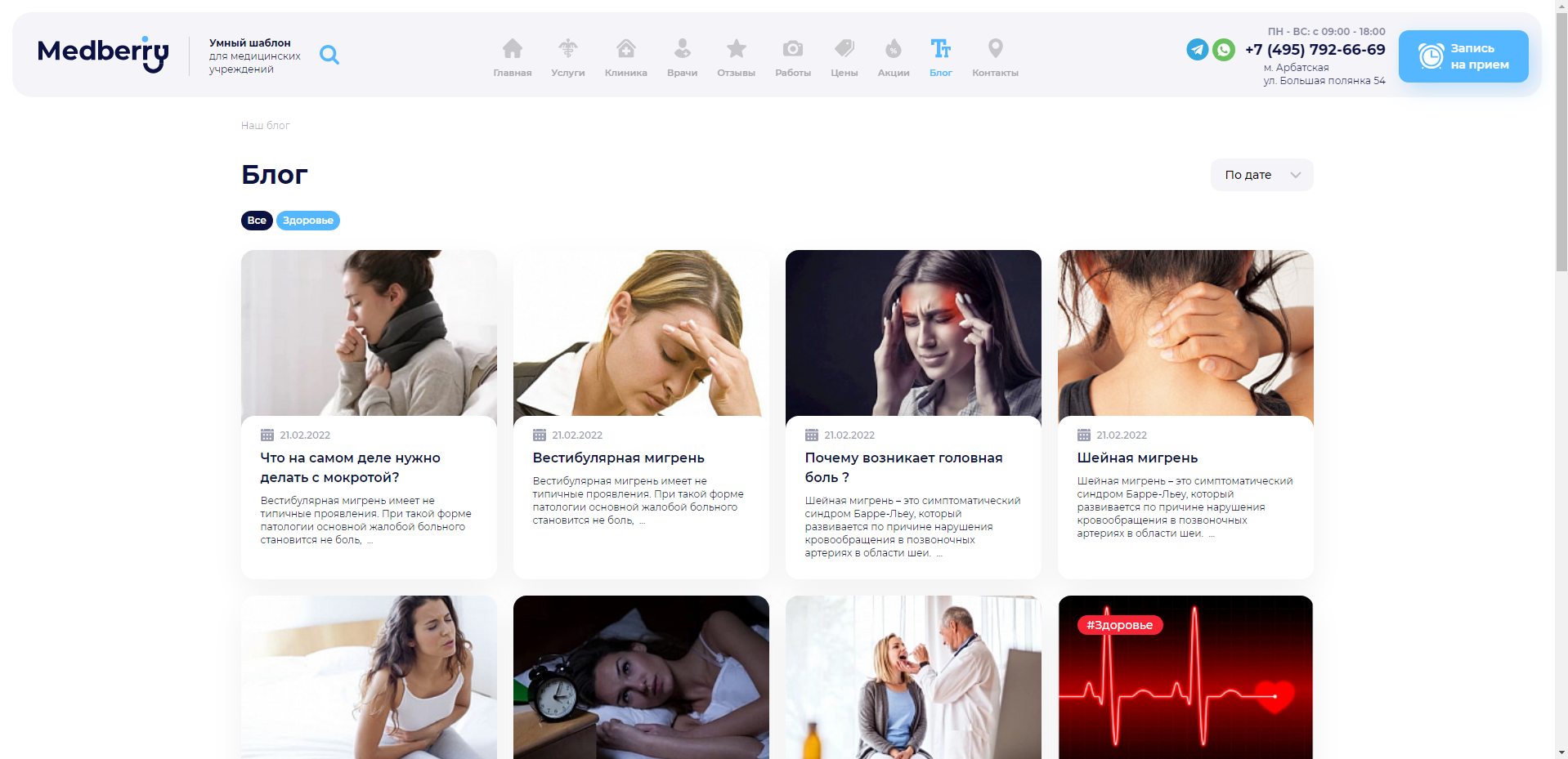1568x759 pixels.
Task: Open the Отзывы star icon
Action: 737,48
